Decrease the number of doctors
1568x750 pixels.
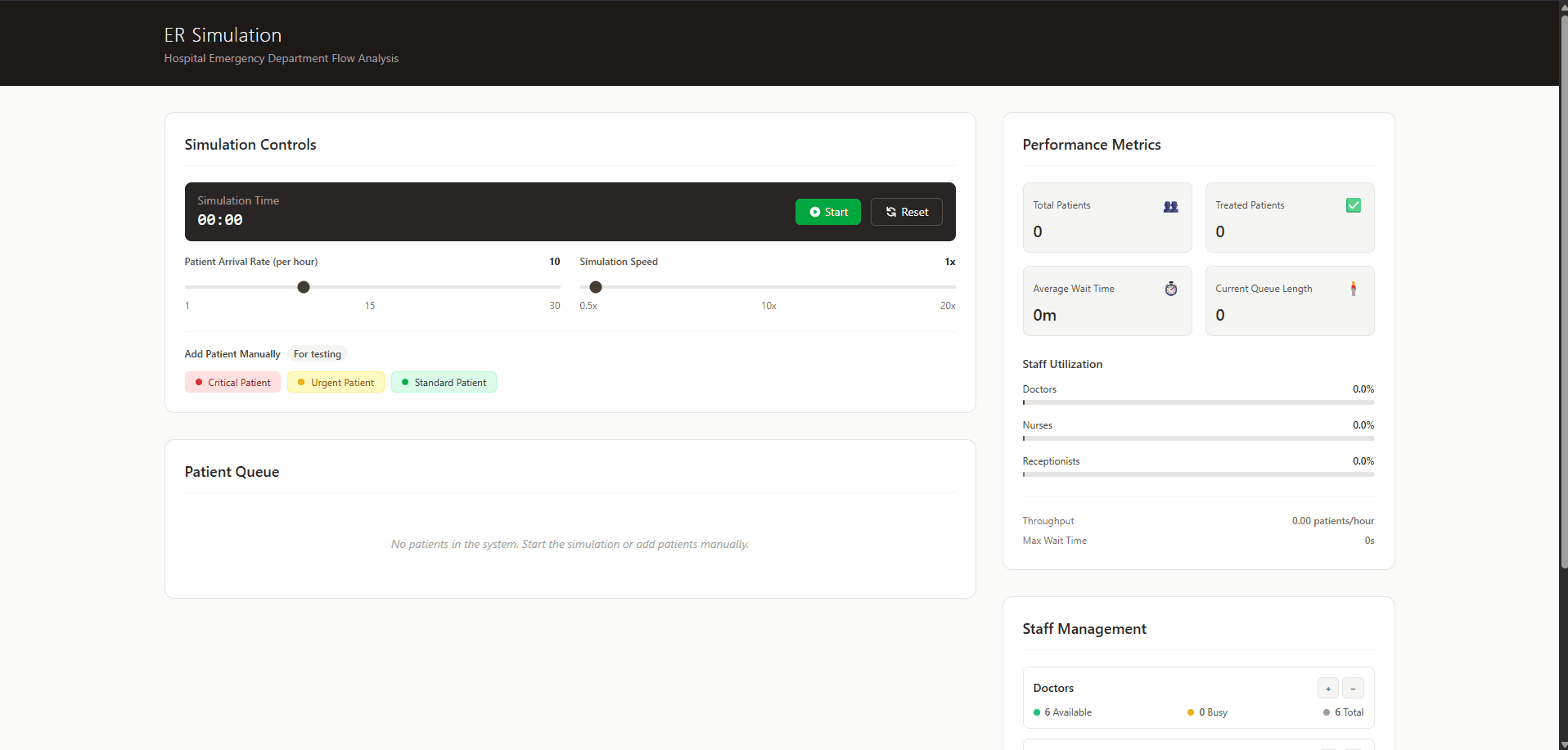[1353, 689]
